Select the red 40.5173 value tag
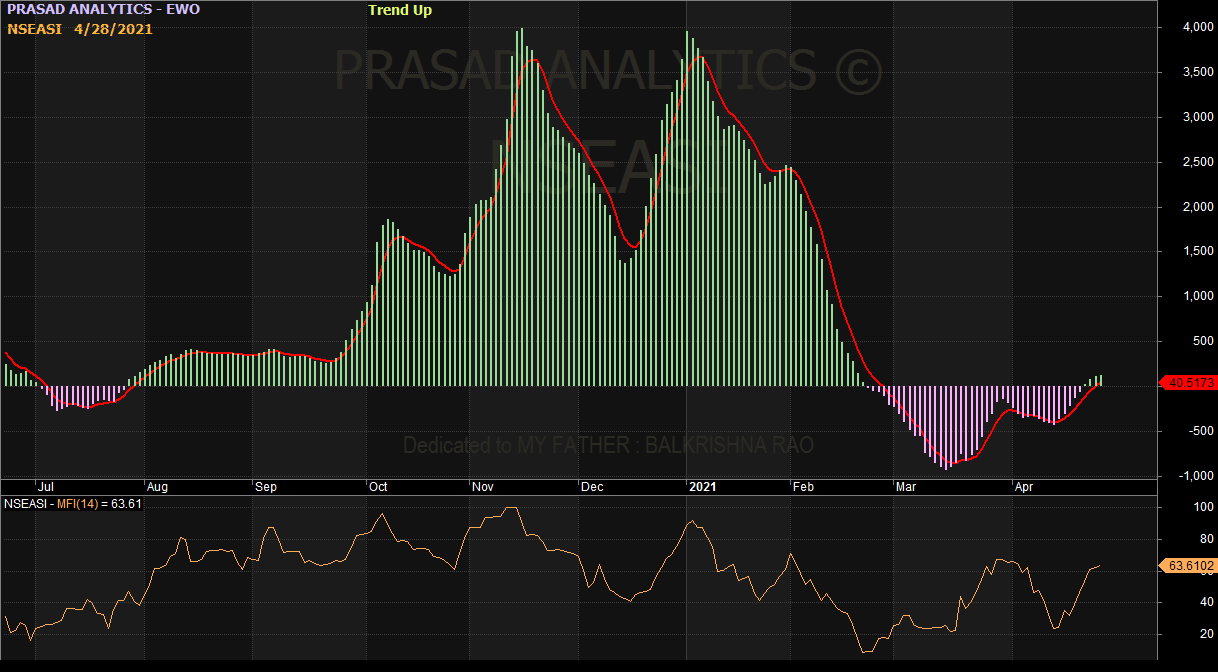 click(1190, 382)
